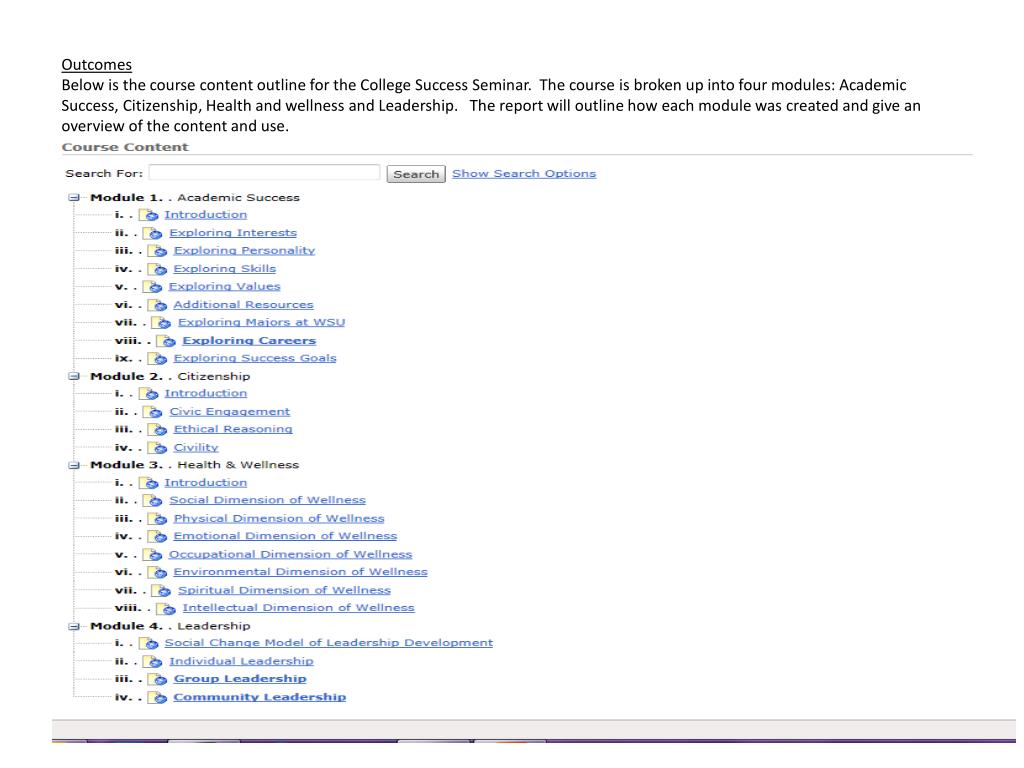The height and width of the screenshot is (768, 1024).
Task: Collapse Module 1 Academic Success
Action: point(74,197)
